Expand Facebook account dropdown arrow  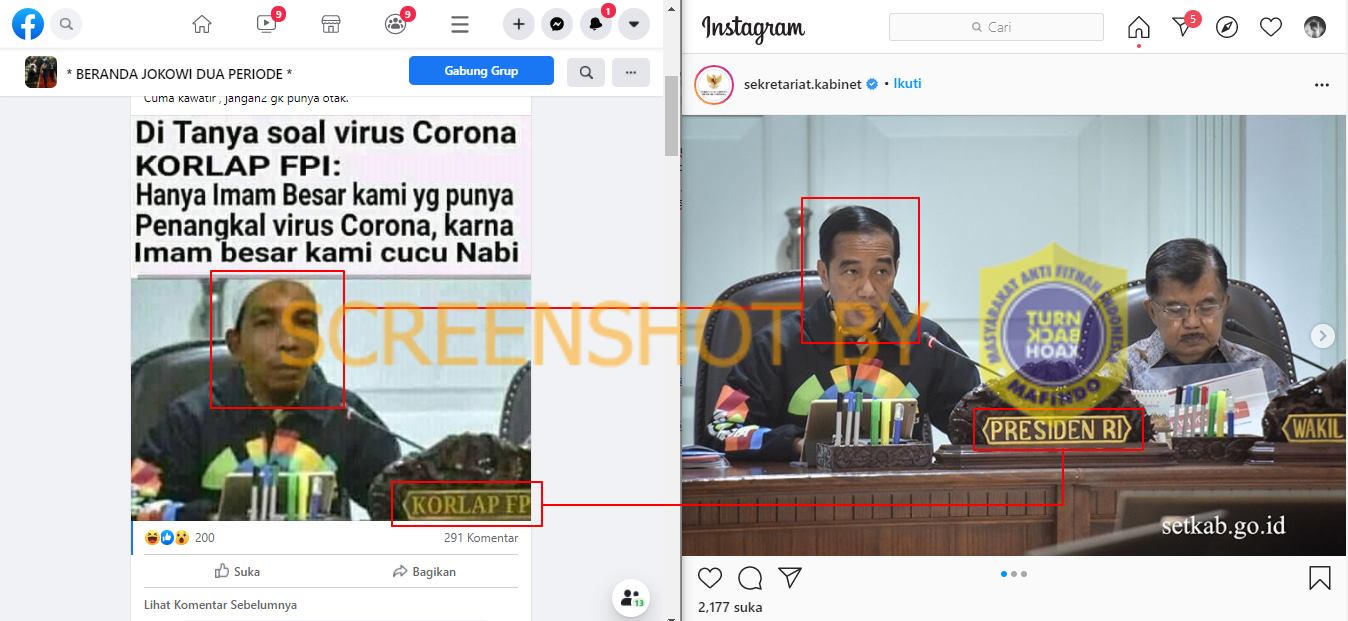[634, 24]
